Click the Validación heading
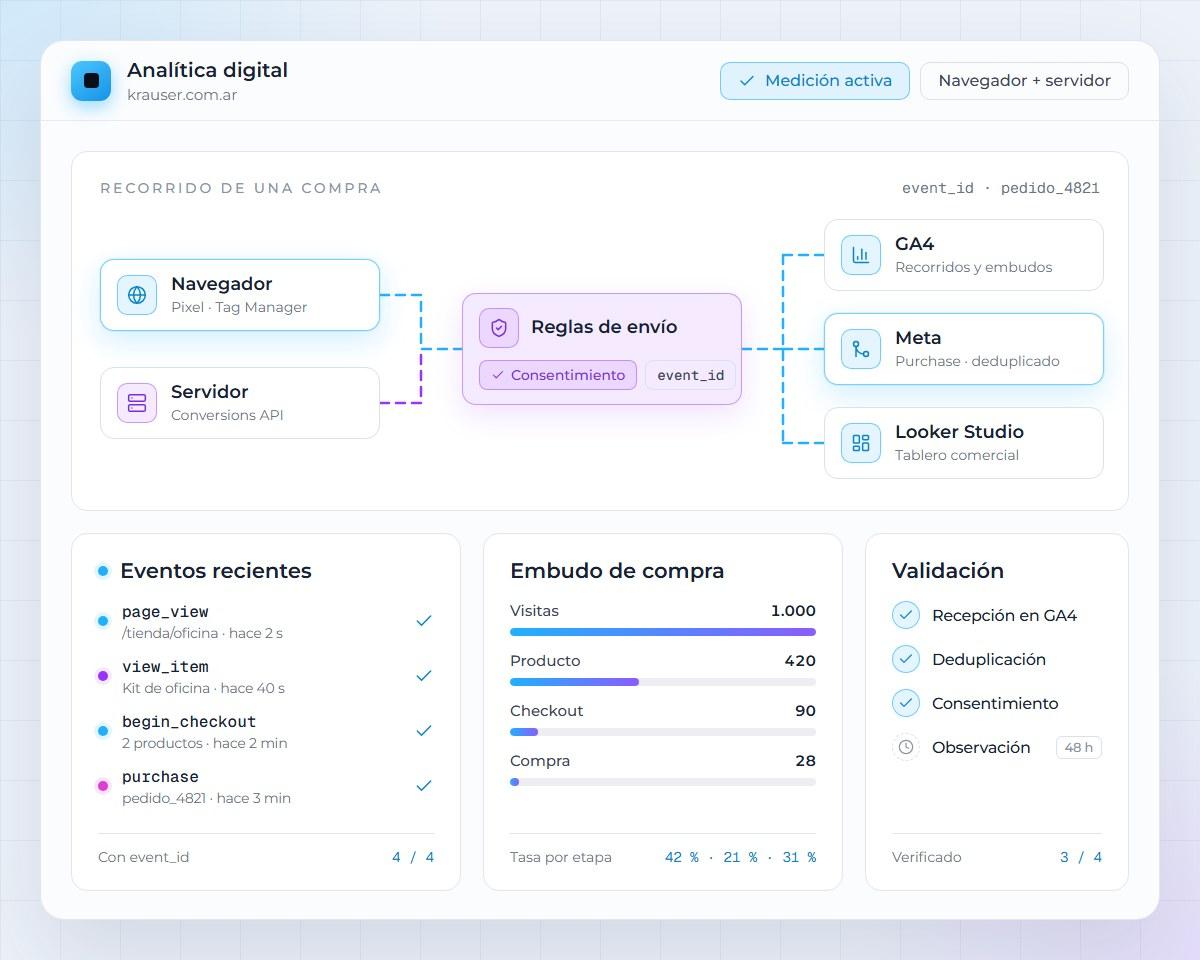1200x960 pixels. point(948,571)
